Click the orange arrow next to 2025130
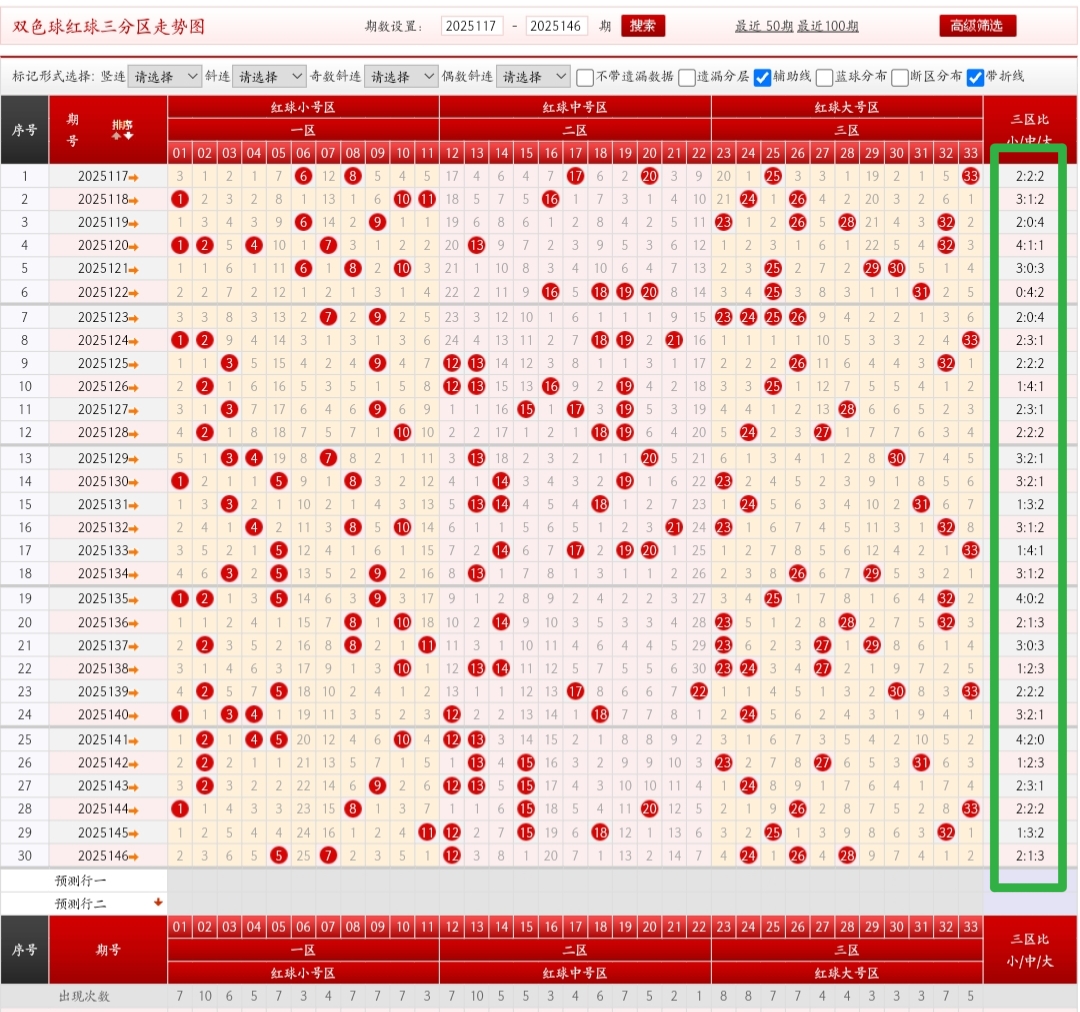 click(x=134, y=482)
